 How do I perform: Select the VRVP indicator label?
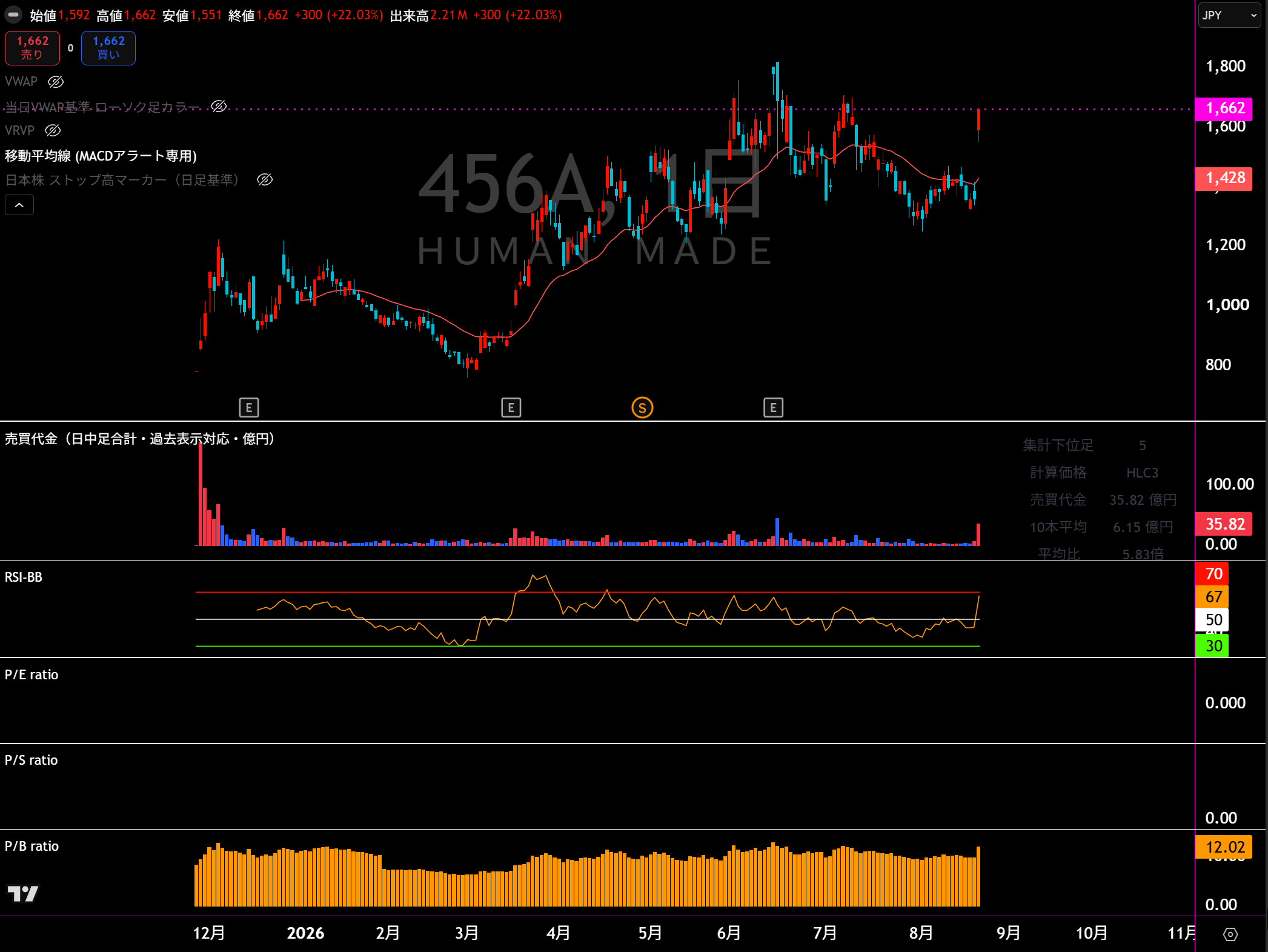point(19,130)
